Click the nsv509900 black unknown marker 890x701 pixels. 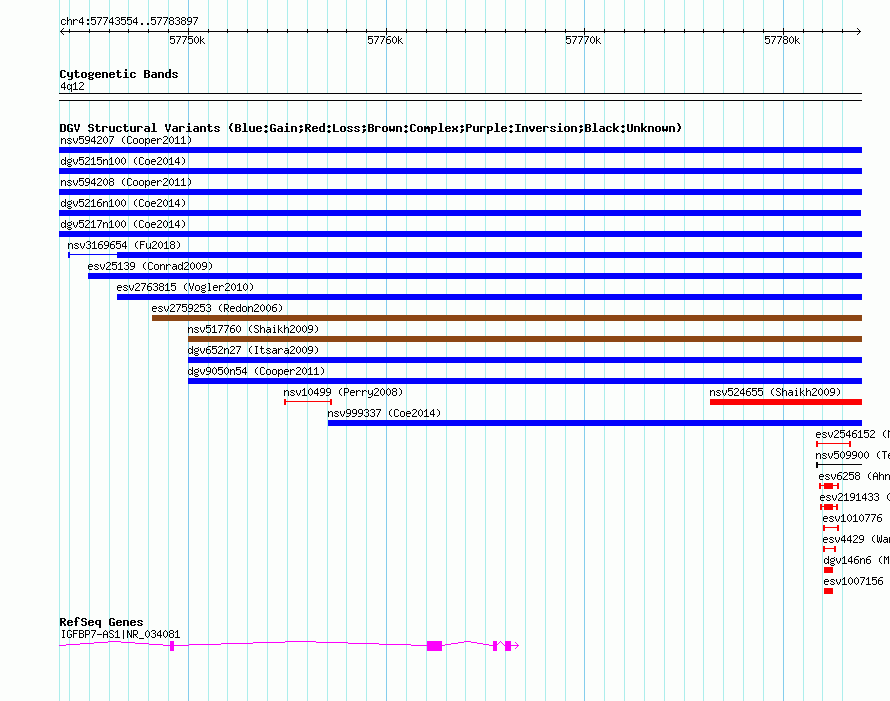pos(839,465)
